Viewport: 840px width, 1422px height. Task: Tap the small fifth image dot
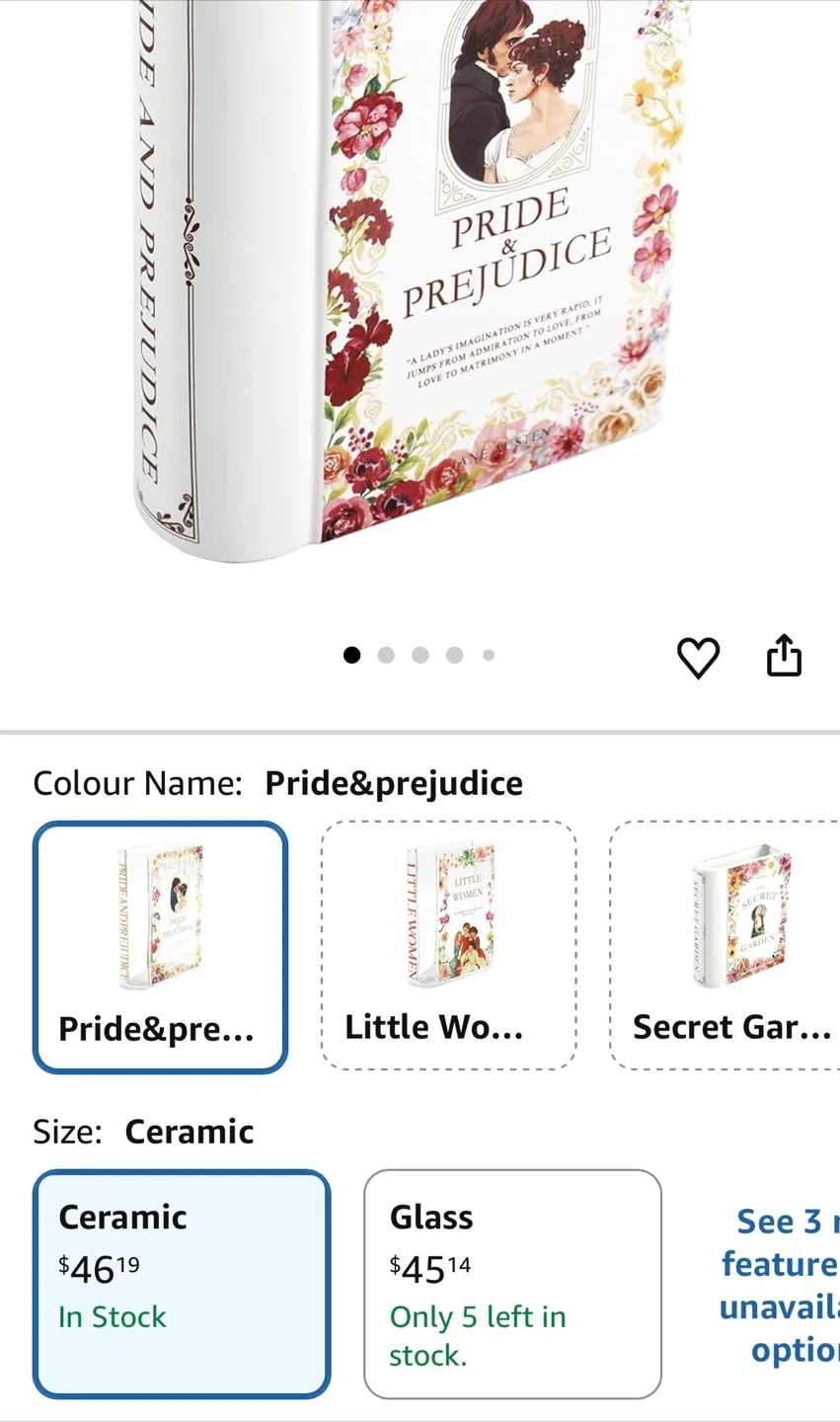[x=489, y=655]
